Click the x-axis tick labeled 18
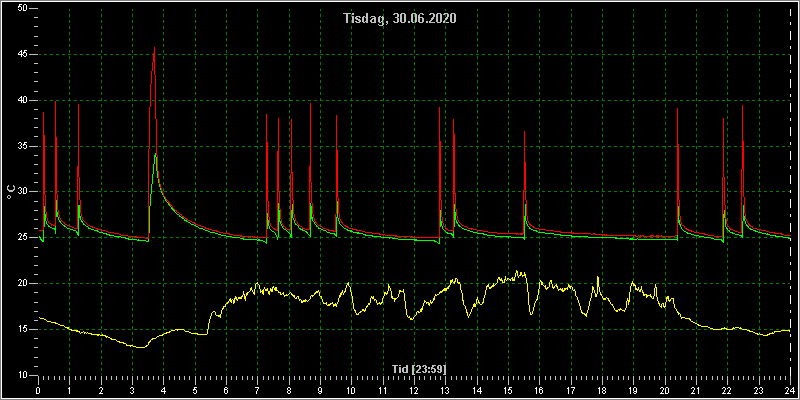This screenshot has height=400, width=800. pos(602,392)
